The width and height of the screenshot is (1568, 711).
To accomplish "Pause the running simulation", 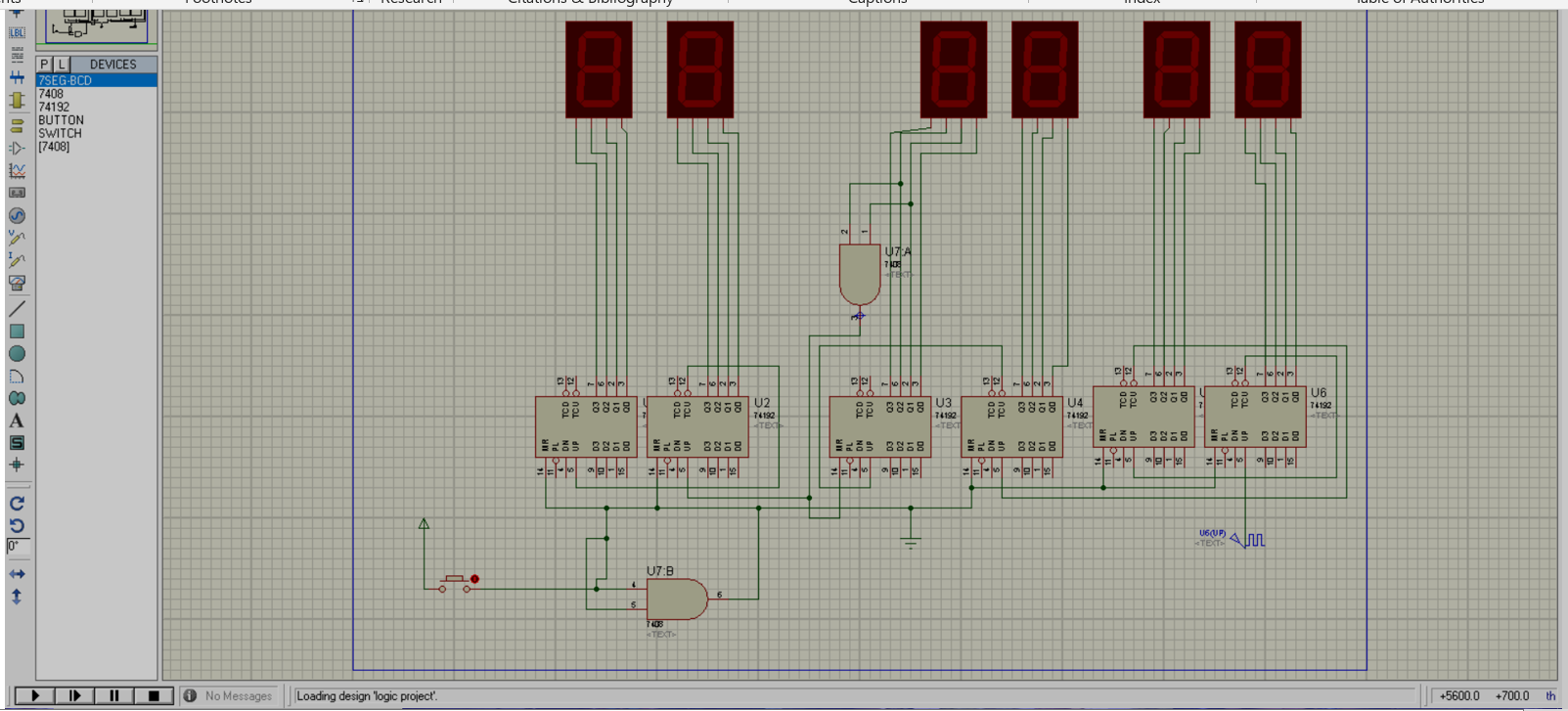I will [x=114, y=695].
